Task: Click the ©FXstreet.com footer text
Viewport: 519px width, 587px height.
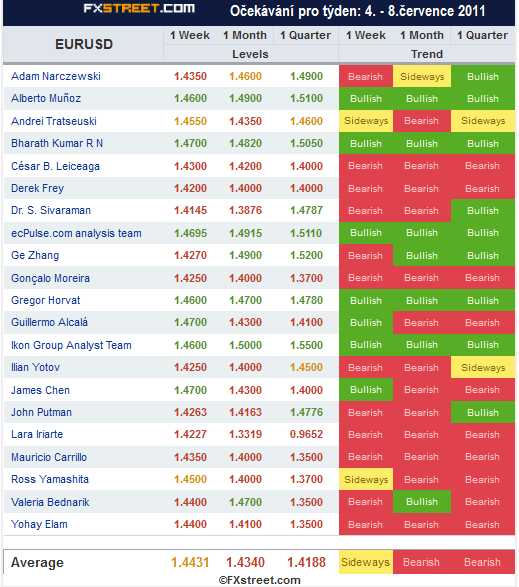Action: point(260,580)
